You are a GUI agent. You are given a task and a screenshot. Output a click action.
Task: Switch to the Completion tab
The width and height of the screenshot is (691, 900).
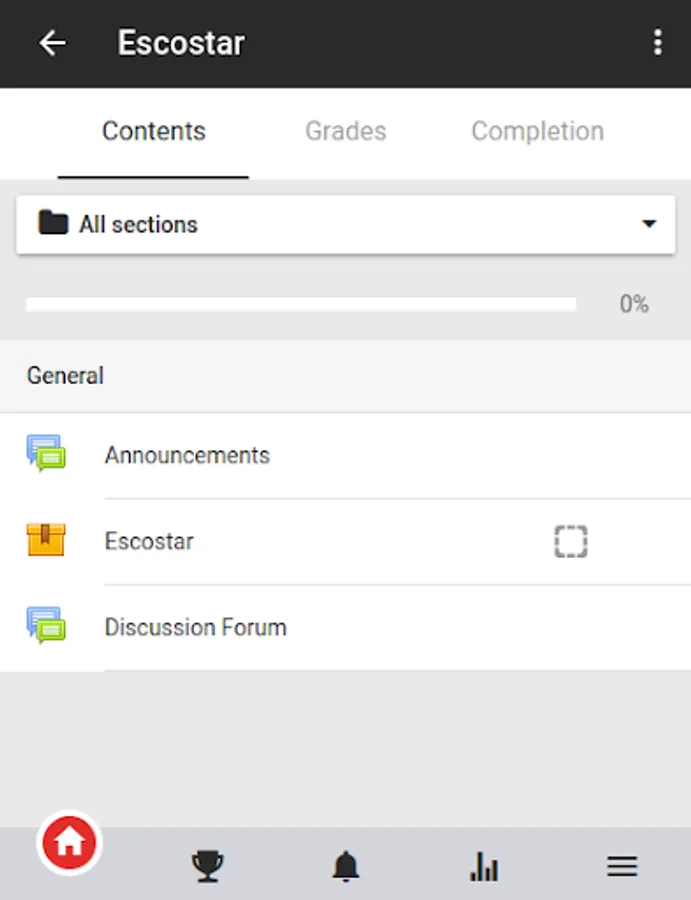tap(537, 131)
